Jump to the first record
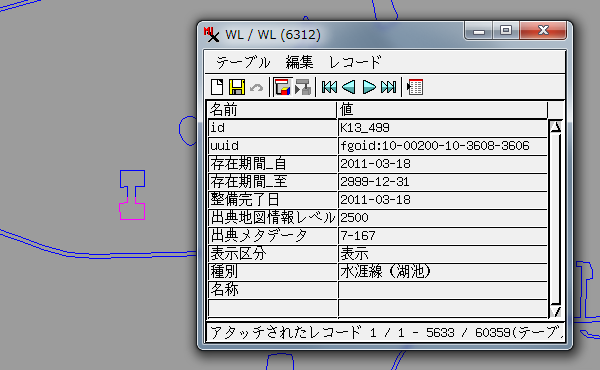Image resolution: width=600 pixels, height=370 pixels. 329,87
